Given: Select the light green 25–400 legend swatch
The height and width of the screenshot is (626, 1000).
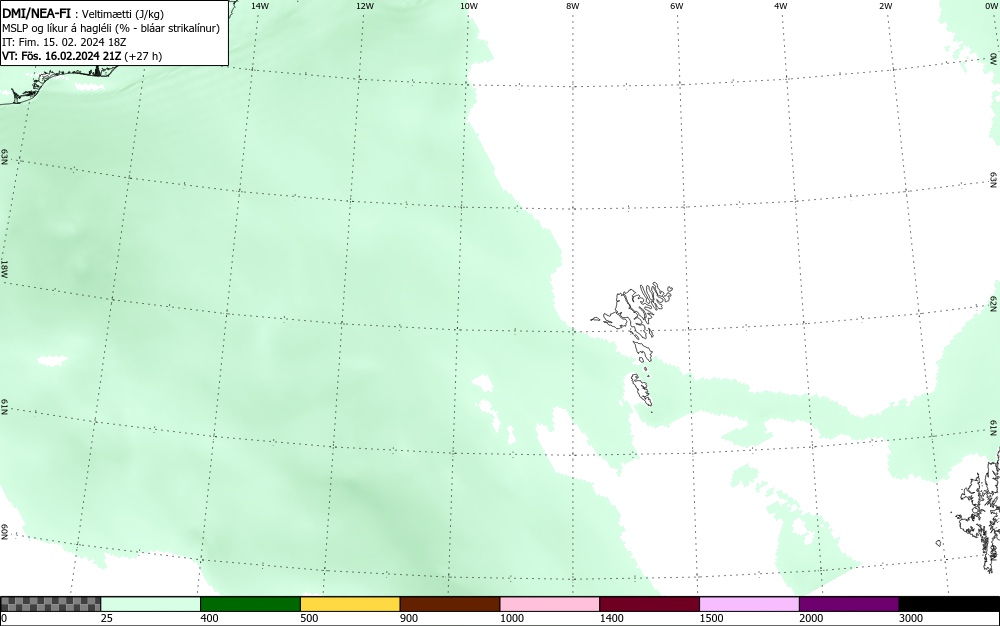Looking at the screenshot, I should pos(151,604).
